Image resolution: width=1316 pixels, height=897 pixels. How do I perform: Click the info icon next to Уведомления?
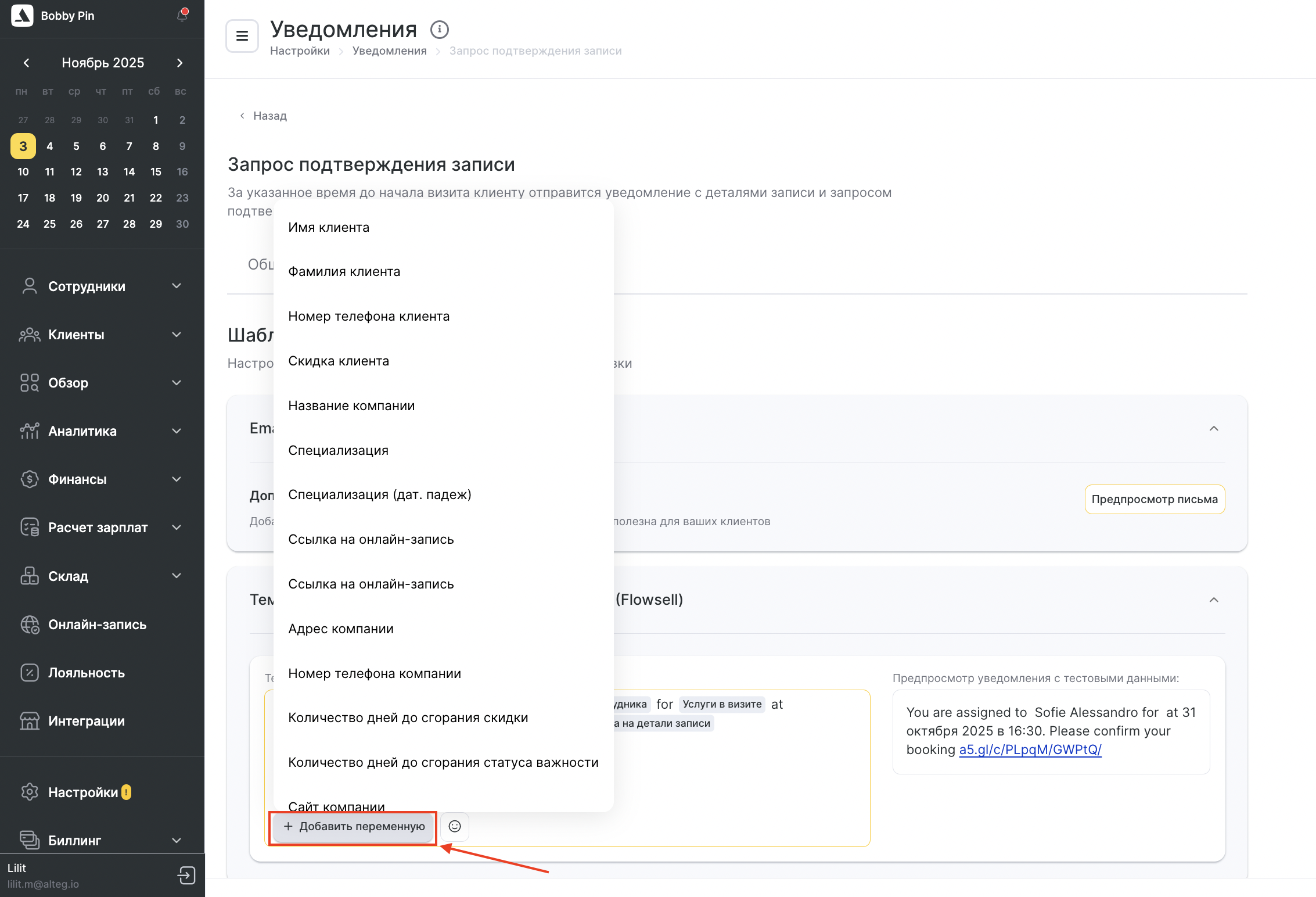pos(439,29)
